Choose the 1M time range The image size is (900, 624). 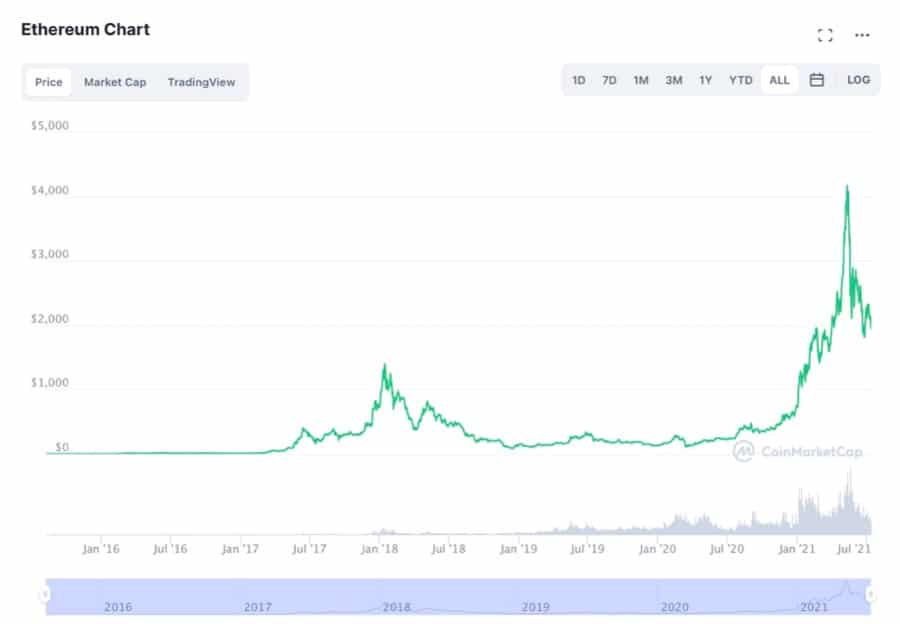[x=641, y=80]
